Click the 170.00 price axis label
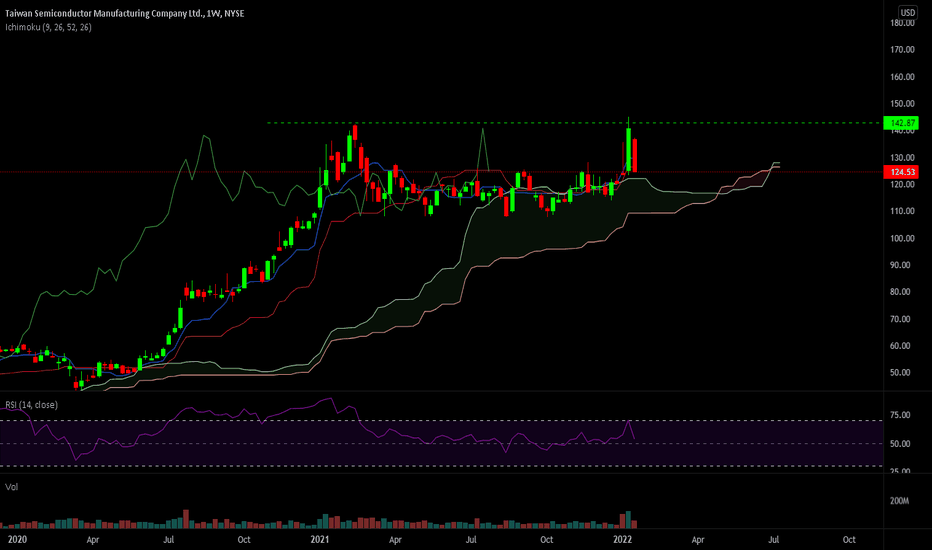The height and width of the screenshot is (550, 932). [x=902, y=50]
